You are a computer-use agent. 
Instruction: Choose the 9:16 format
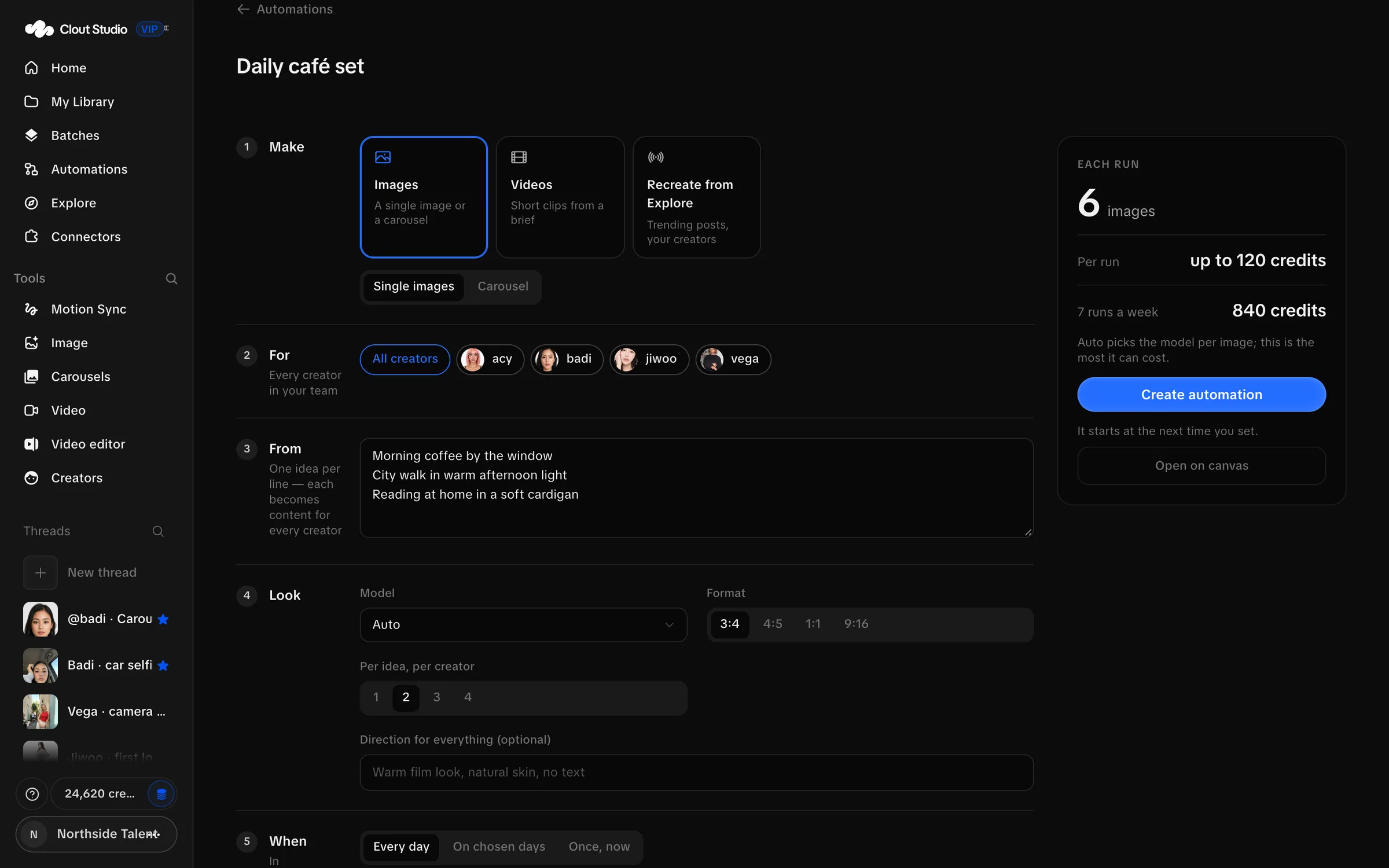pyautogui.click(x=855, y=624)
